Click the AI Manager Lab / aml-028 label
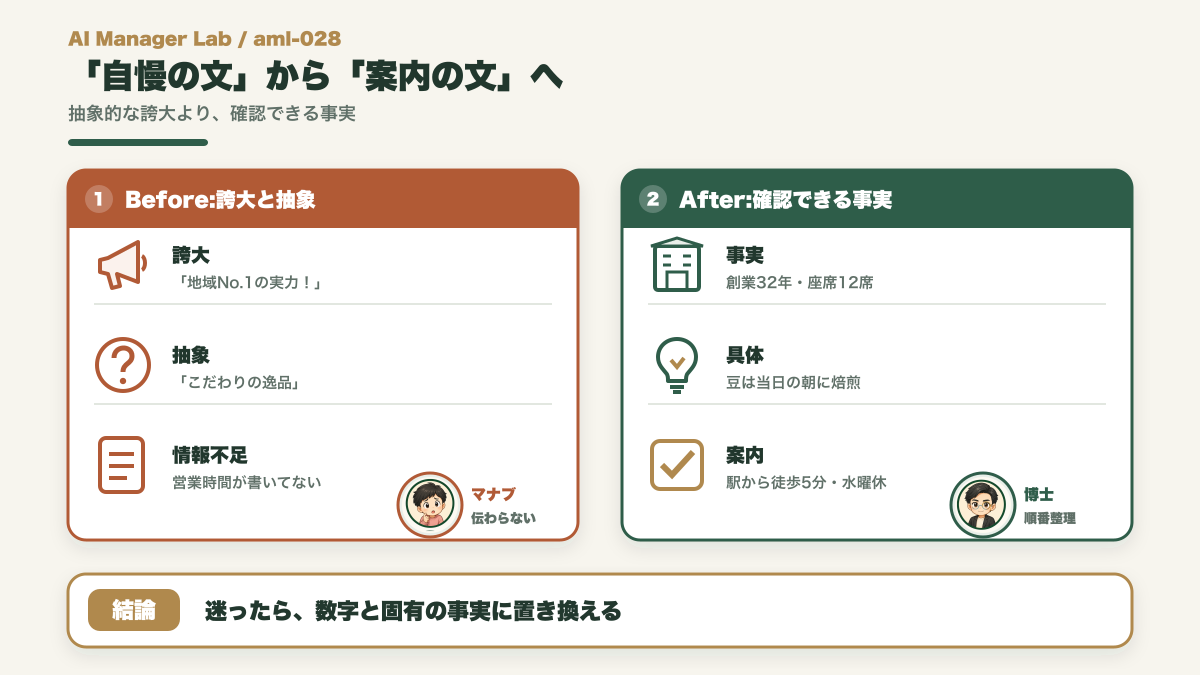The height and width of the screenshot is (675, 1200). click(x=205, y=39)
